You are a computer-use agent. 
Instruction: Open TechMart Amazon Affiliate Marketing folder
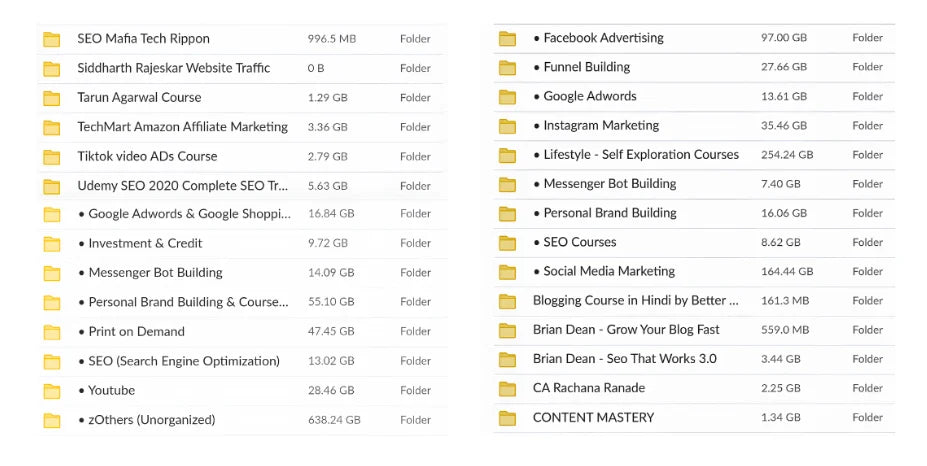(182, 127)
